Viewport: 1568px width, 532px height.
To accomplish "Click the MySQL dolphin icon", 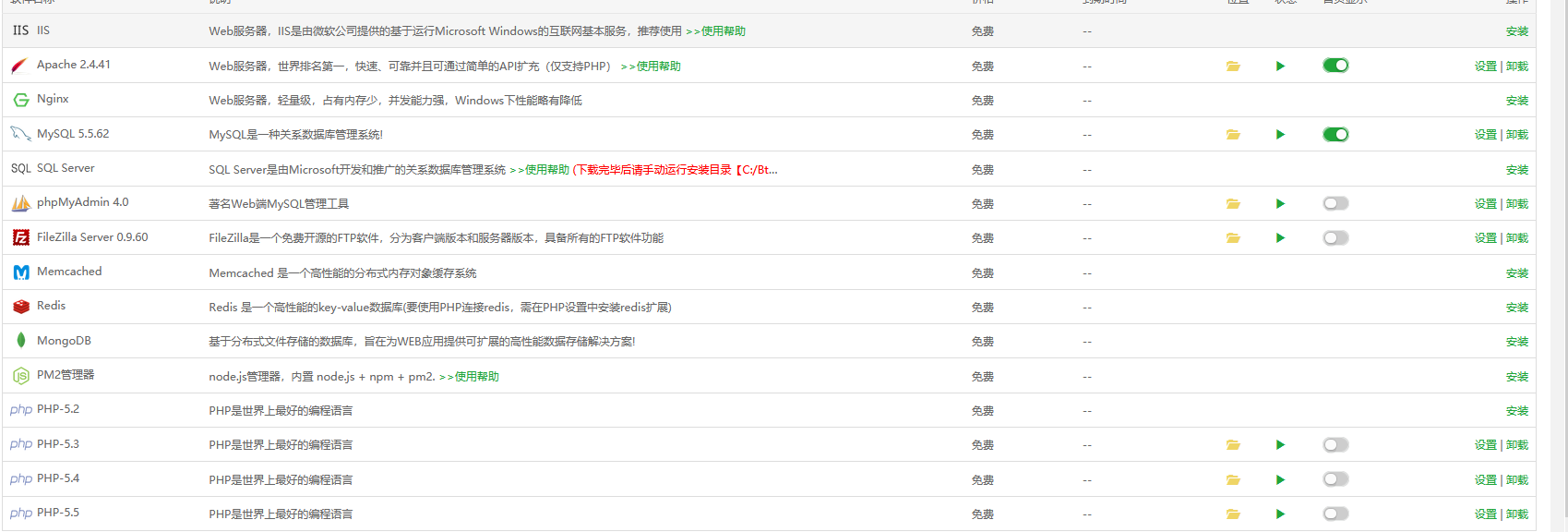I will point(20,134).
